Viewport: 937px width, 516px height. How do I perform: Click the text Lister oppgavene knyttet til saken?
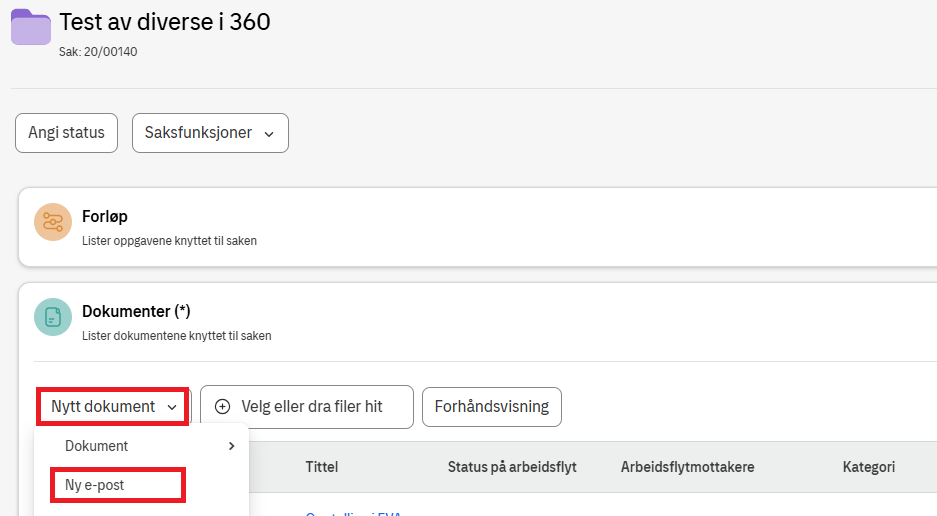tap(169, 241)
